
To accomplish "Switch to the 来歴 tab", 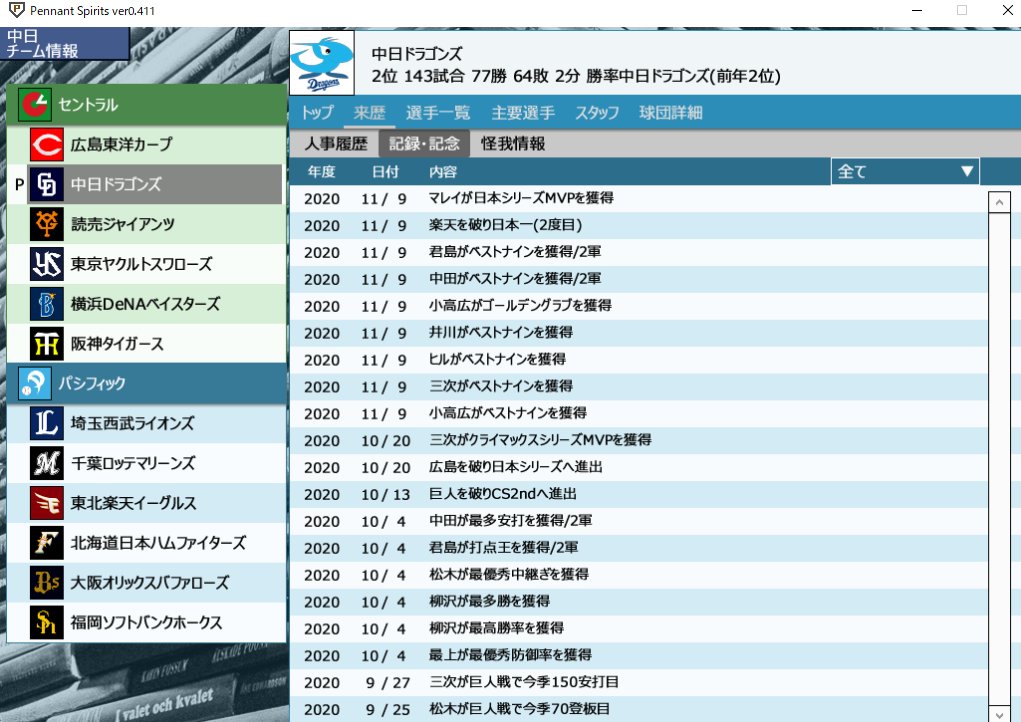I will coord(370,113).
